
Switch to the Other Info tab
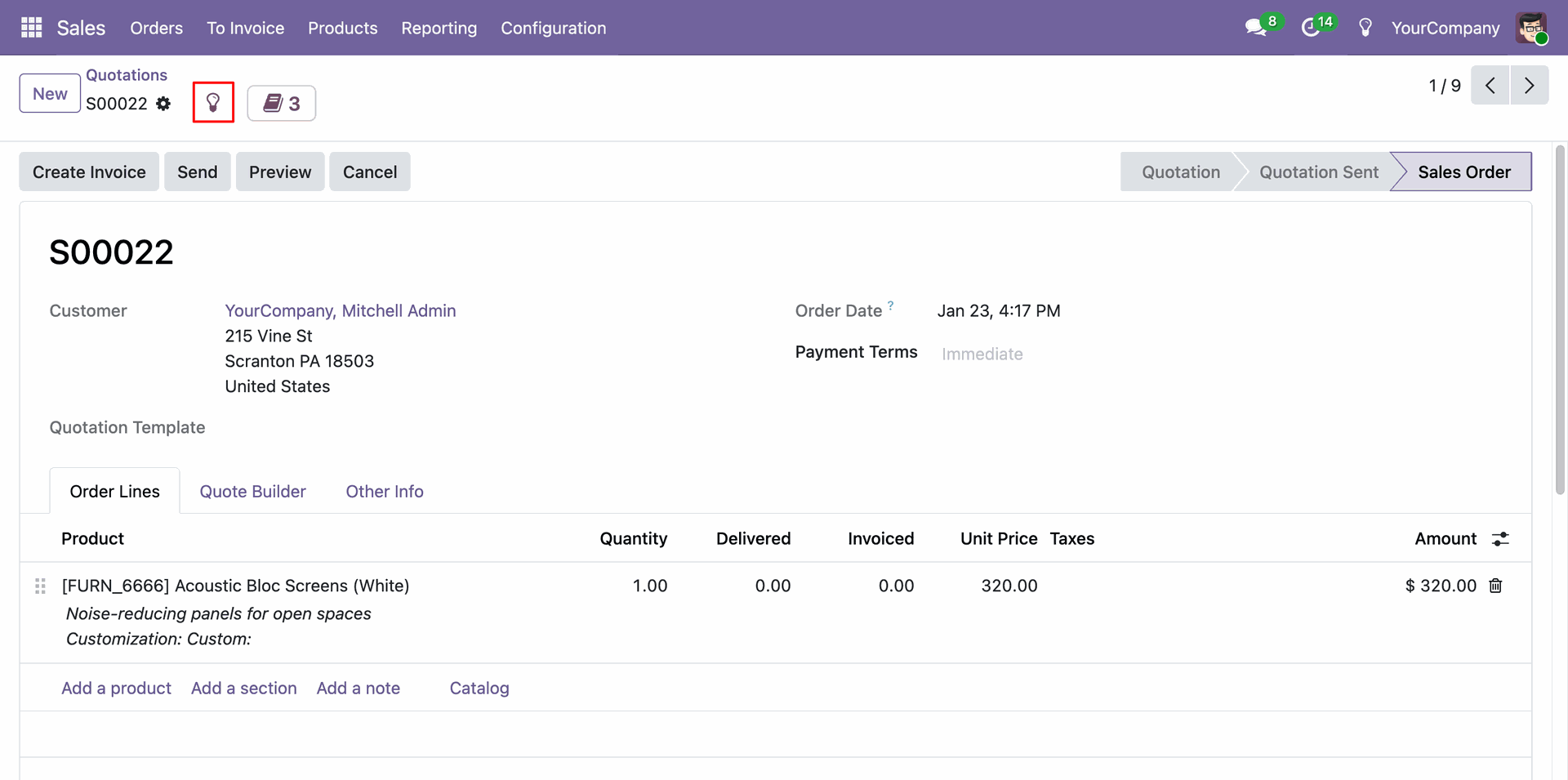click(x=384, y=492)
